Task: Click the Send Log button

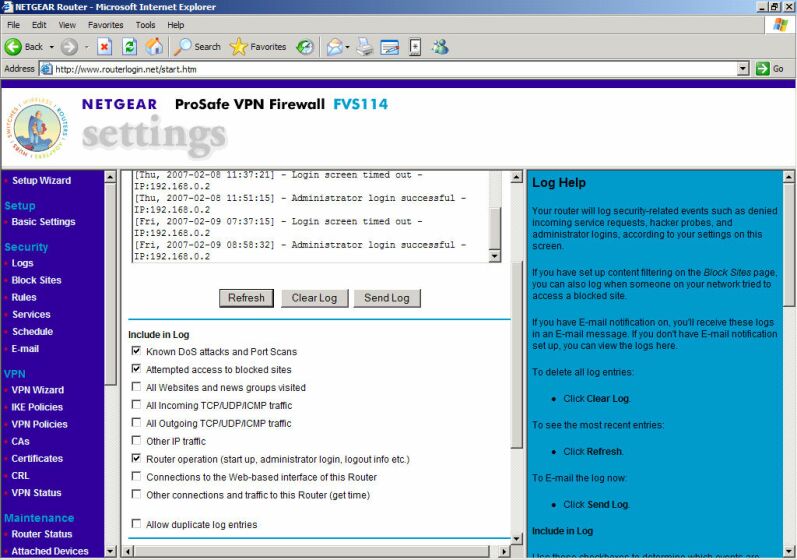Action: click(x=387, y=298)
